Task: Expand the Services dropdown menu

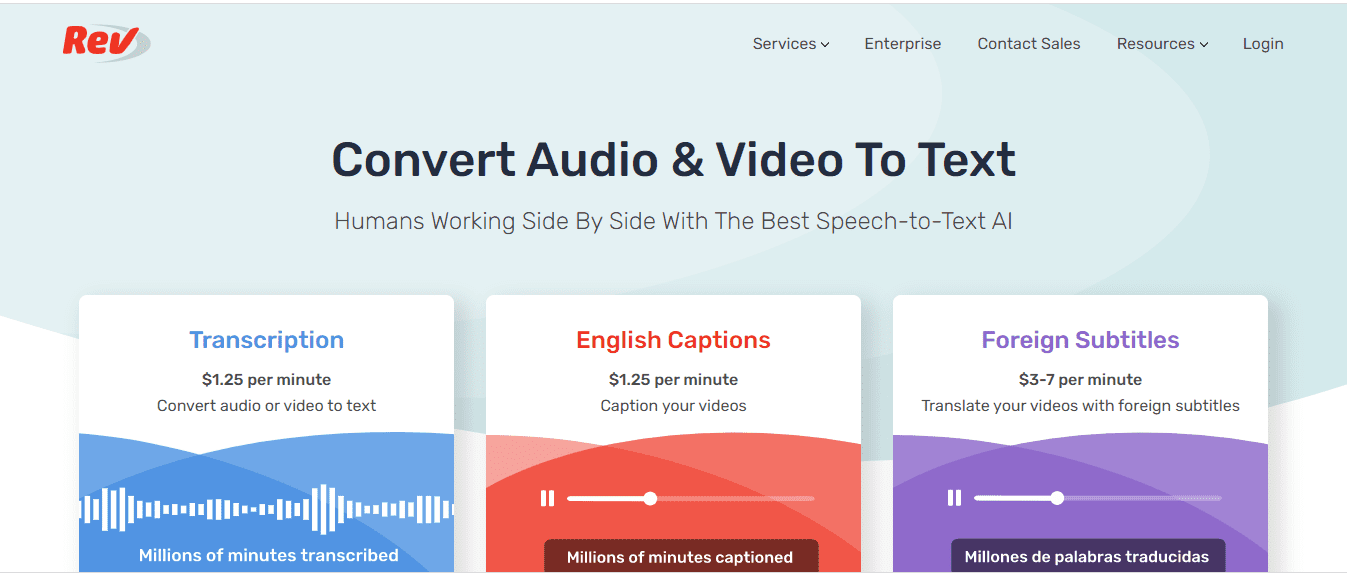Action: [791, 44]
